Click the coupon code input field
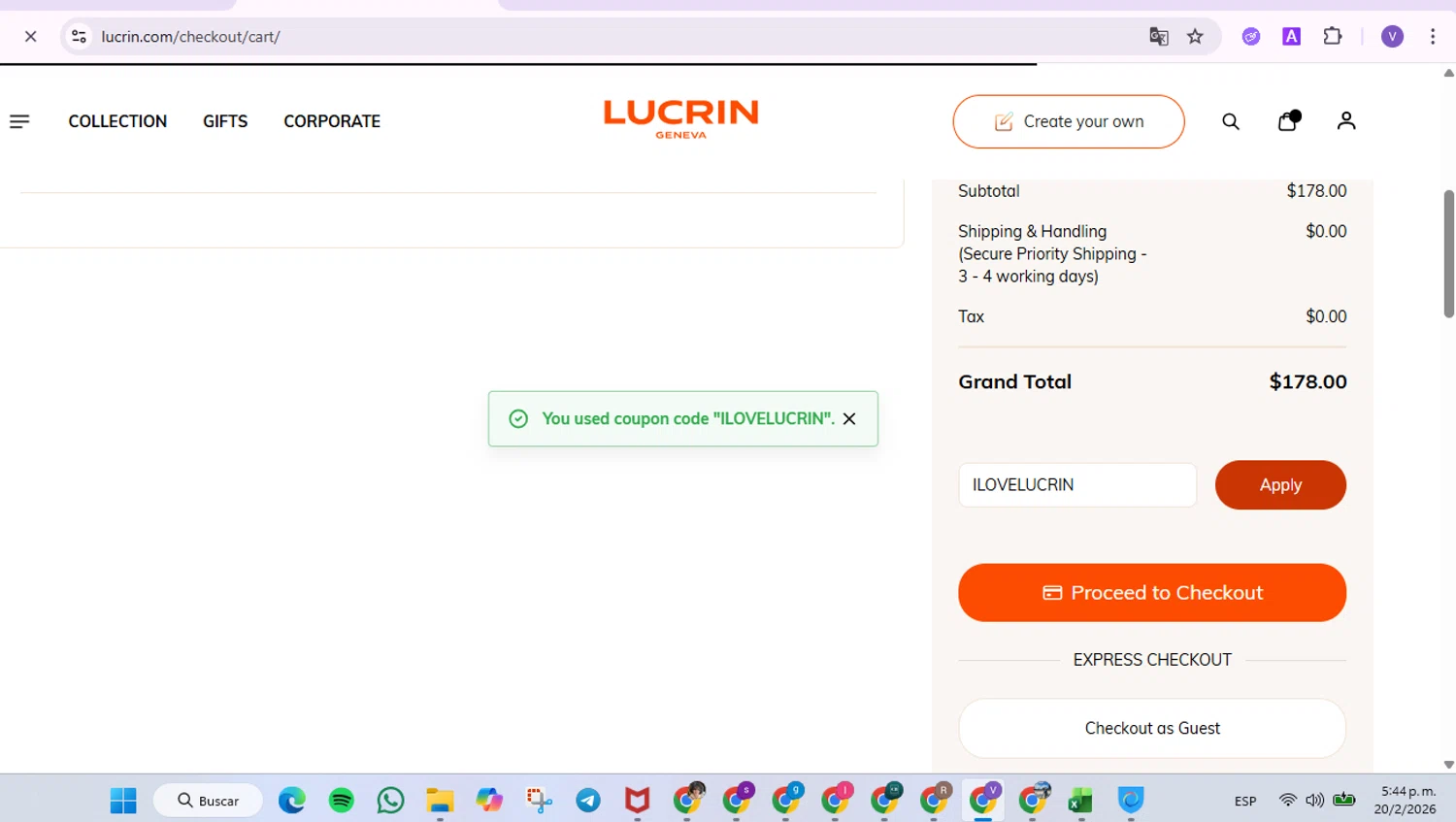Viewport: 1456px width, 822px height. [1077, 485]
